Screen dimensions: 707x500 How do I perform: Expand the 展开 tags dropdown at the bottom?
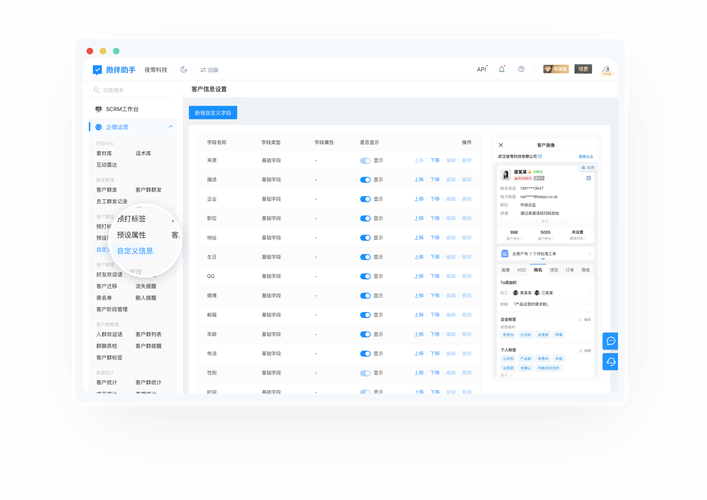pyautogui.click(x=506, y=375)
